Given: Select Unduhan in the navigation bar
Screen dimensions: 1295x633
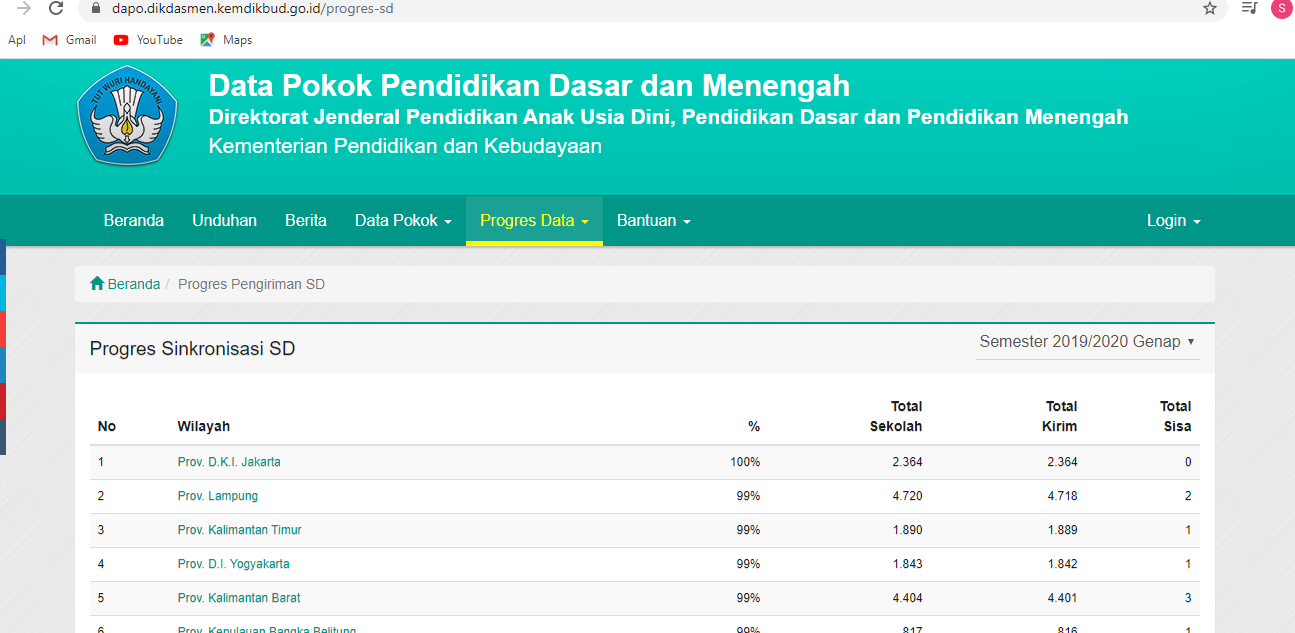Looking at the screenshot, I should [x=224, y=220].
